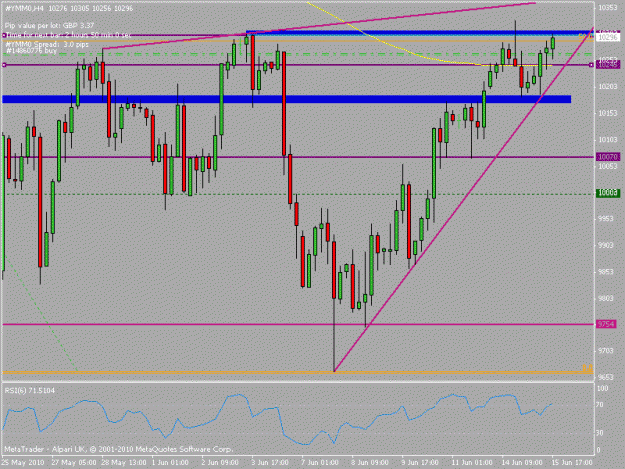This screenshot has width=625, height=469.
Task: Click the 10153 price axis label
Action: point(608,113)
